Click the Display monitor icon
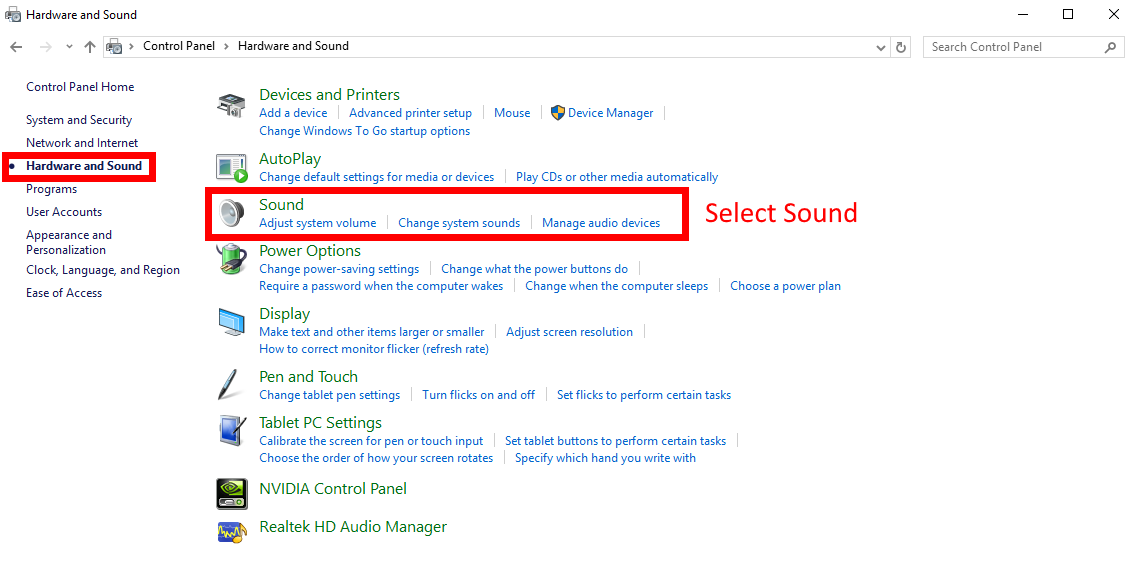Screen dimensions: 1136x570 pos(232,322)
